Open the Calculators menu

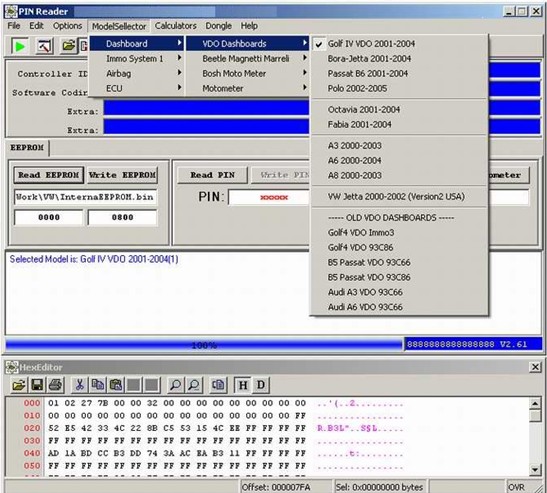[175, 26]
